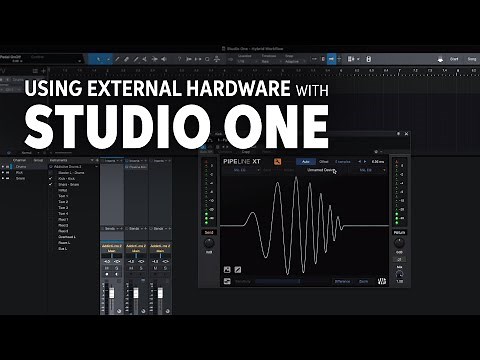Toggle the Difference button in Pipeline XT

point(343,282)
